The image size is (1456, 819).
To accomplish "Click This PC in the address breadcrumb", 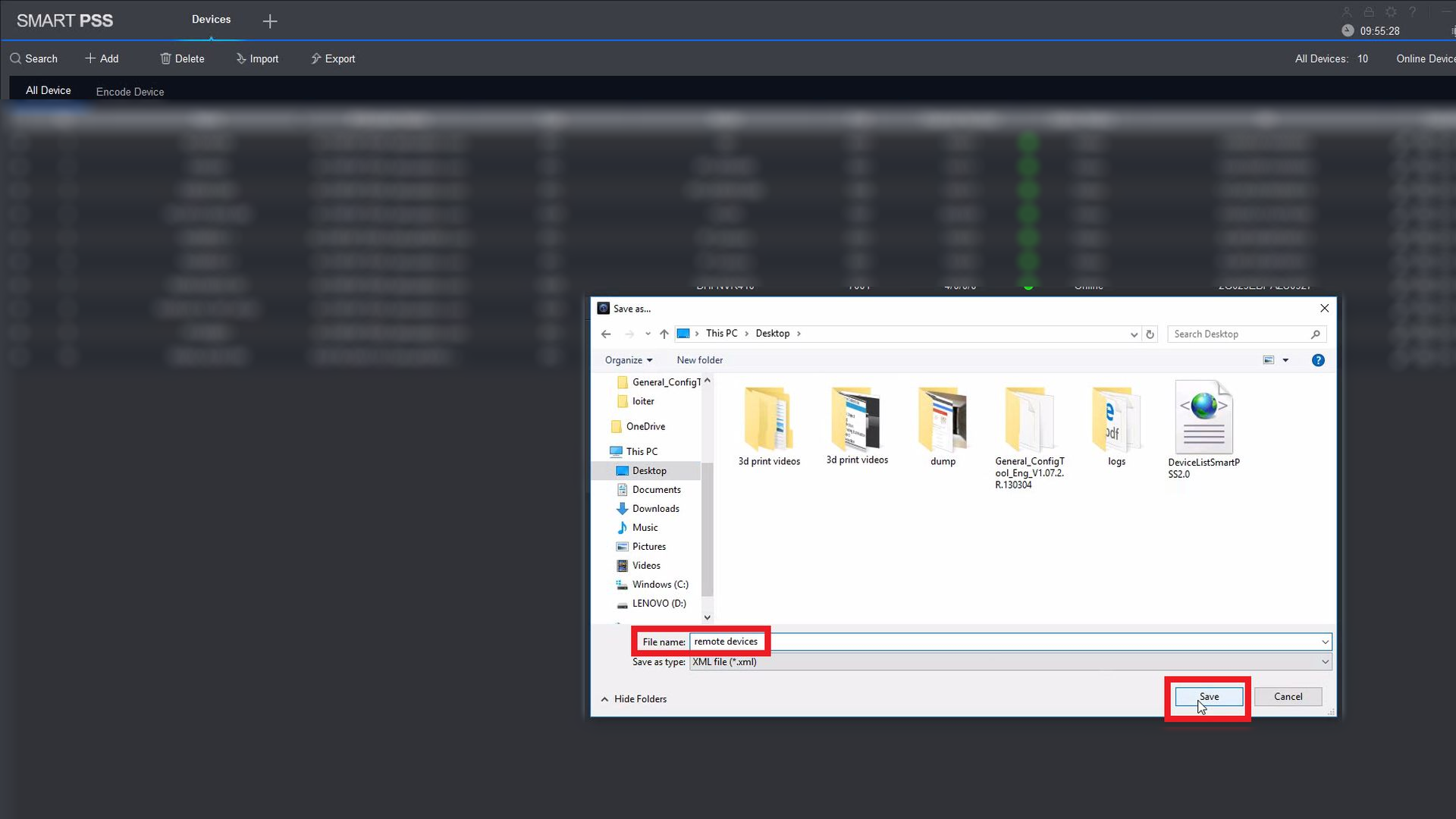I will (721, 334).
